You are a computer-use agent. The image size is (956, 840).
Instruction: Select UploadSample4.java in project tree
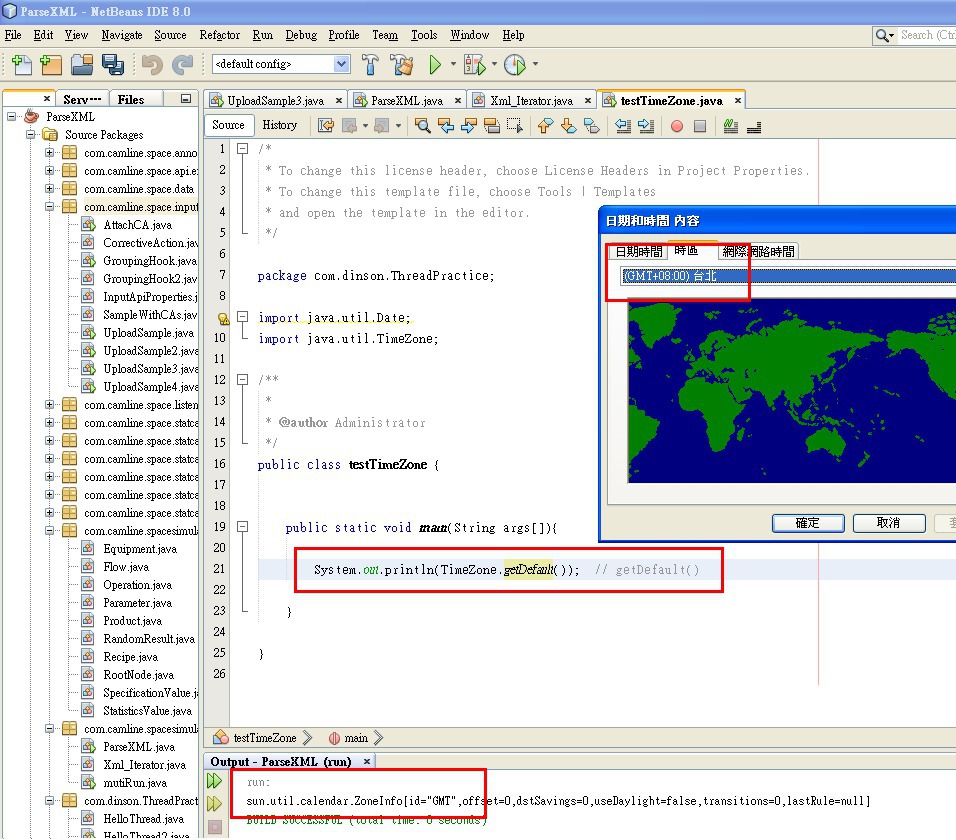(x=151, y=386)
